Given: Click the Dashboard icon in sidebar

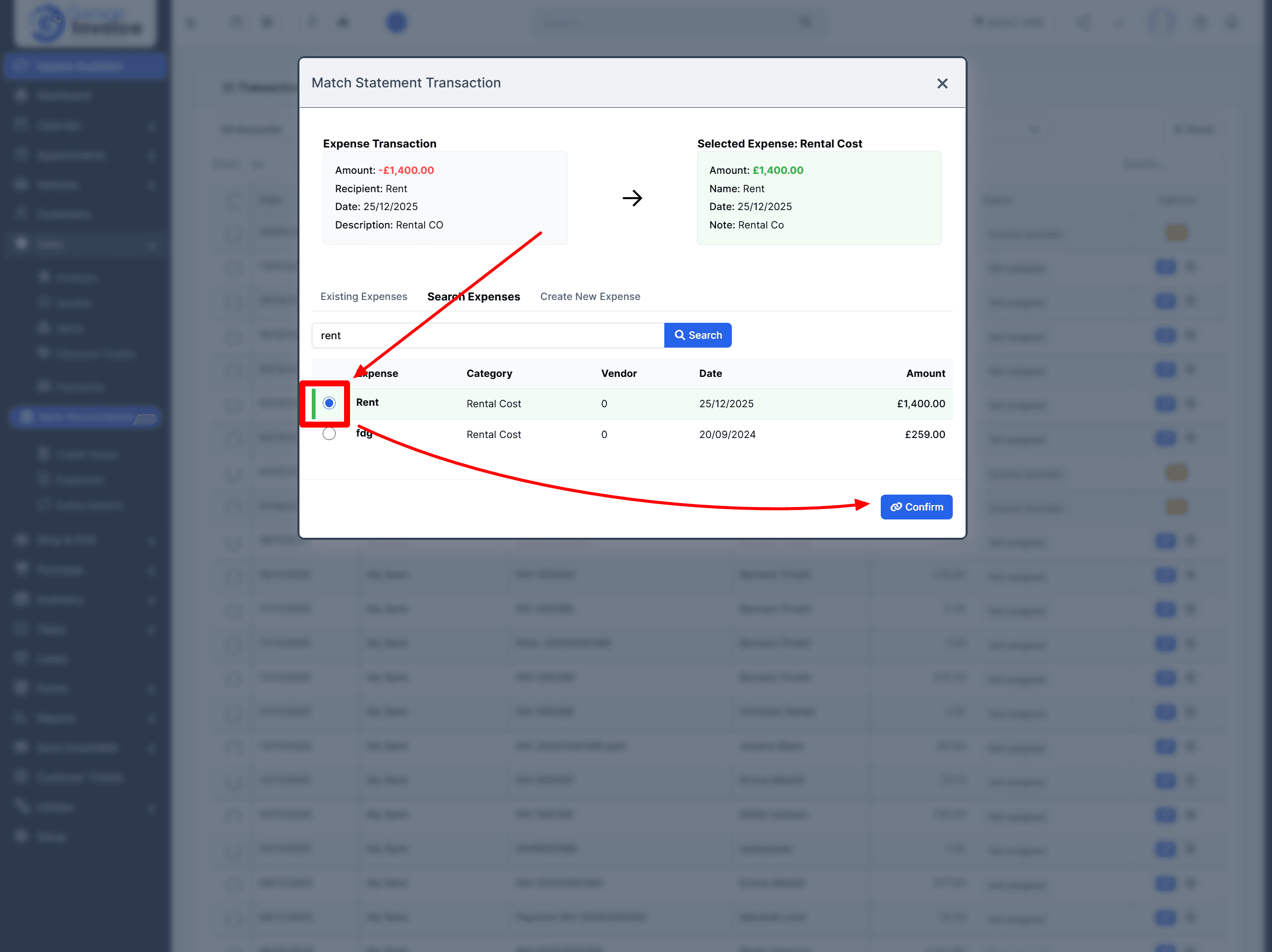Looking at the screenshot, I should tap(21, 95).
